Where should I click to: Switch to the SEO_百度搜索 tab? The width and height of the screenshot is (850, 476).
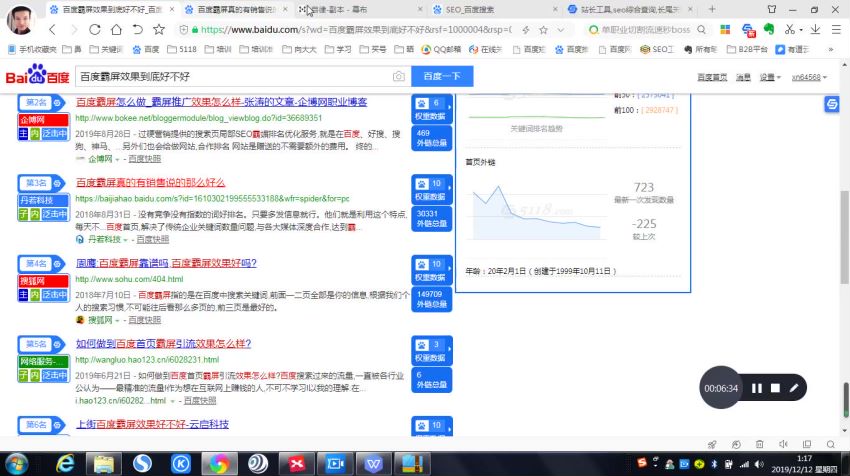[x=495, y=9]
